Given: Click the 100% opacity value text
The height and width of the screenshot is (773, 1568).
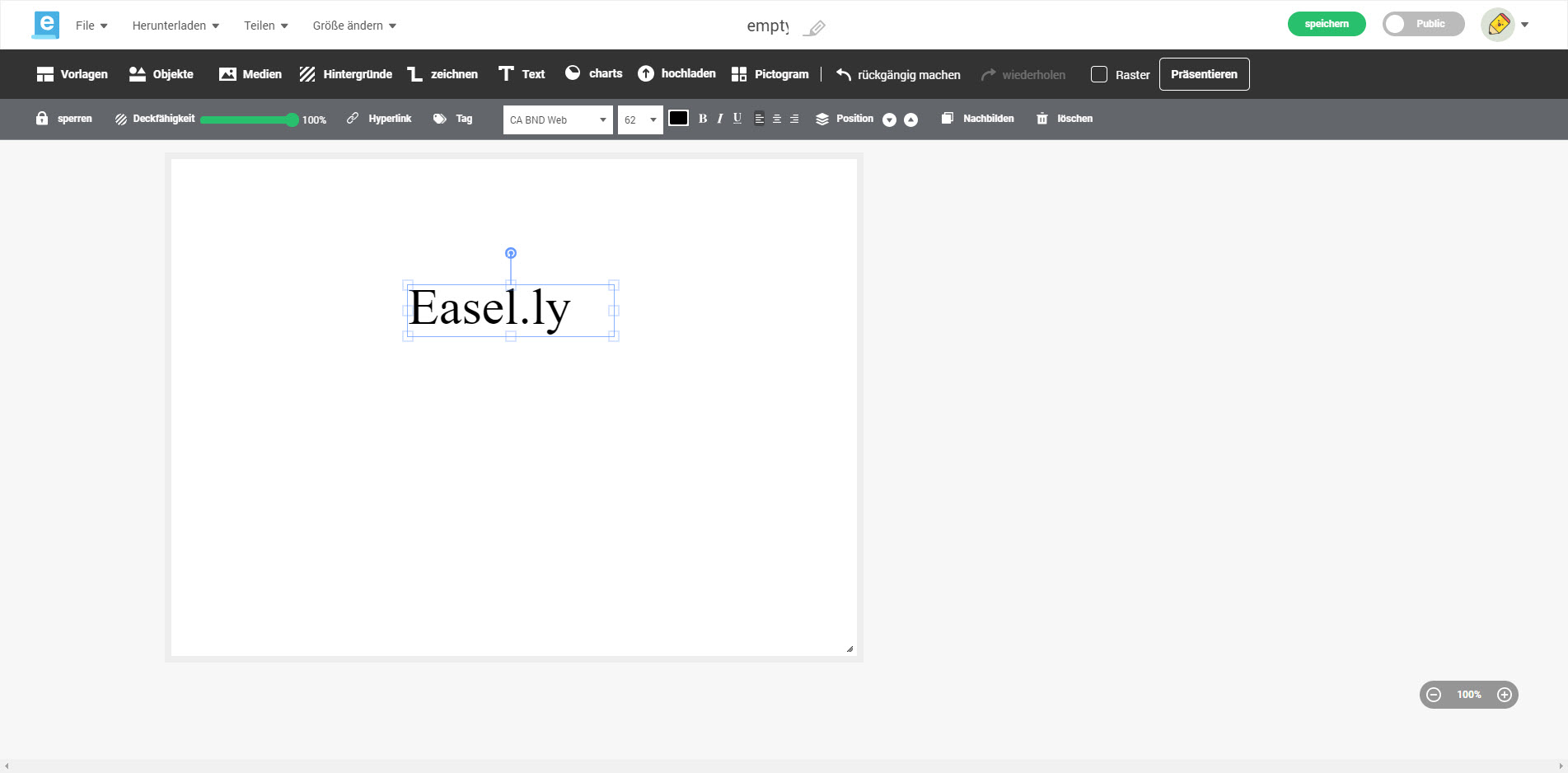Looking at the screenshot, I should click(314, 120).
